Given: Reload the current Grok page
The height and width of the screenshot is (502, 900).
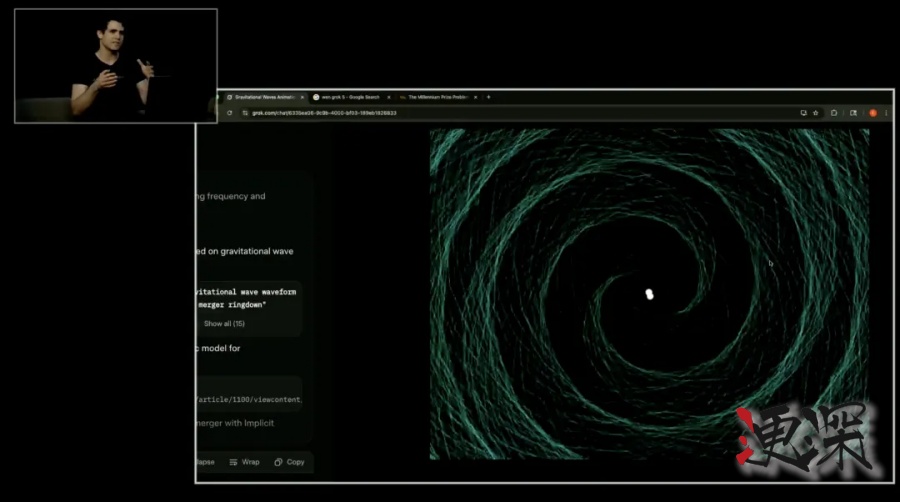Looking at the screenshot, I should coord(230,113).
